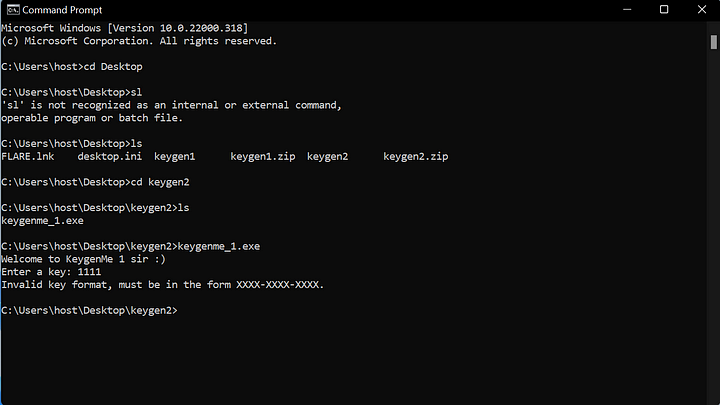
Task: Click at the current prompt C:\Users\host\Desktop\keygen2>
Action: (89, 311)
